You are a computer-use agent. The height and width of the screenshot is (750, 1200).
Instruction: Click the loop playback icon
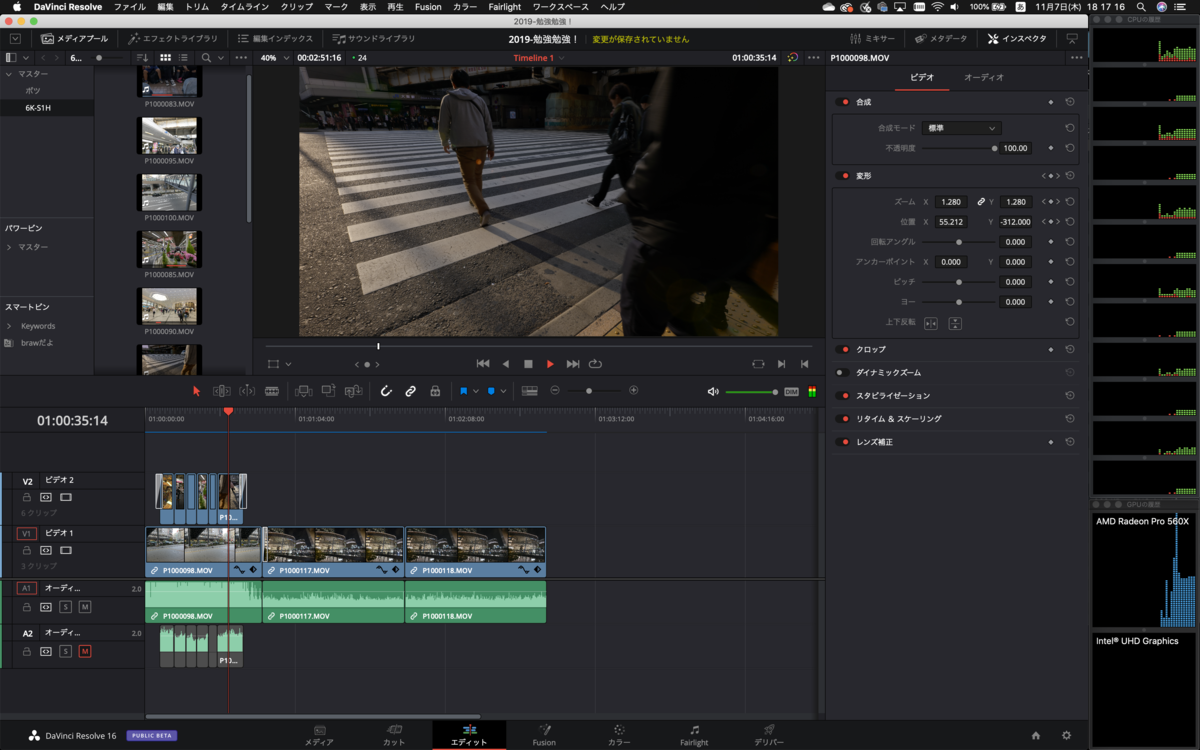pyautogui.click(x=596, y=364)
